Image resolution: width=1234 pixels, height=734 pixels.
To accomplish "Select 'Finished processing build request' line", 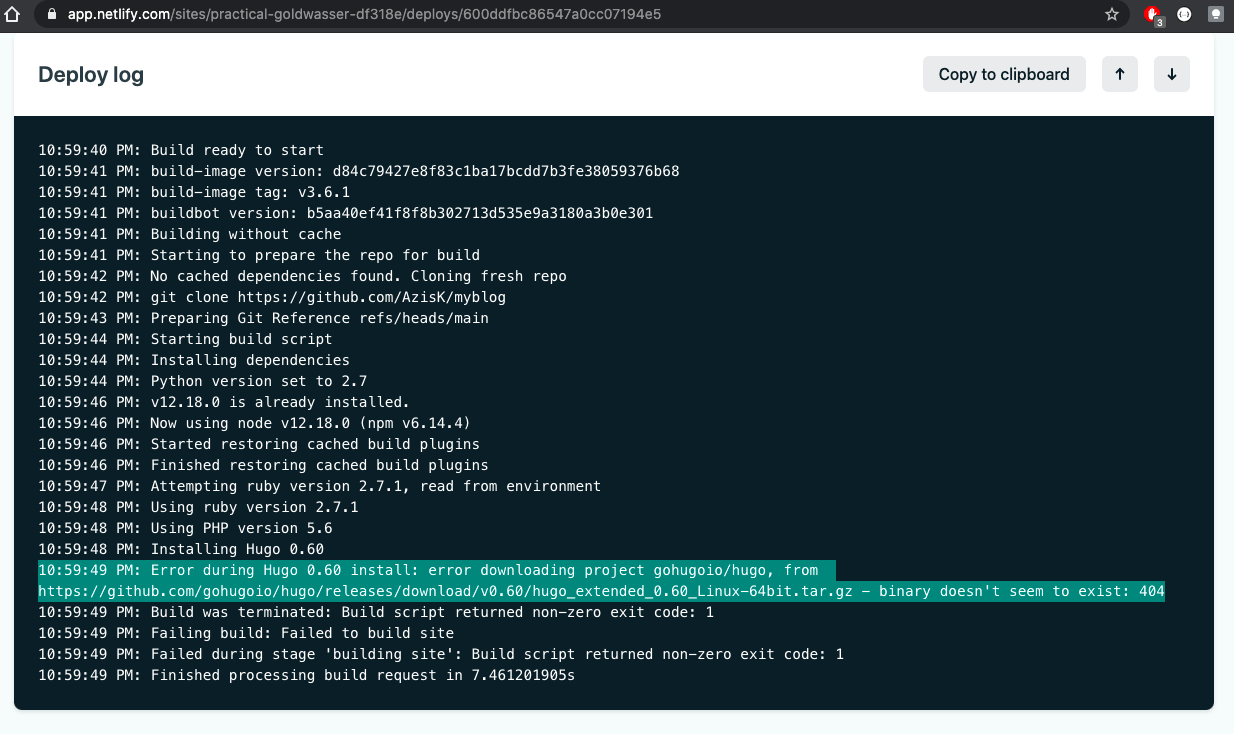I will [307, 675].
